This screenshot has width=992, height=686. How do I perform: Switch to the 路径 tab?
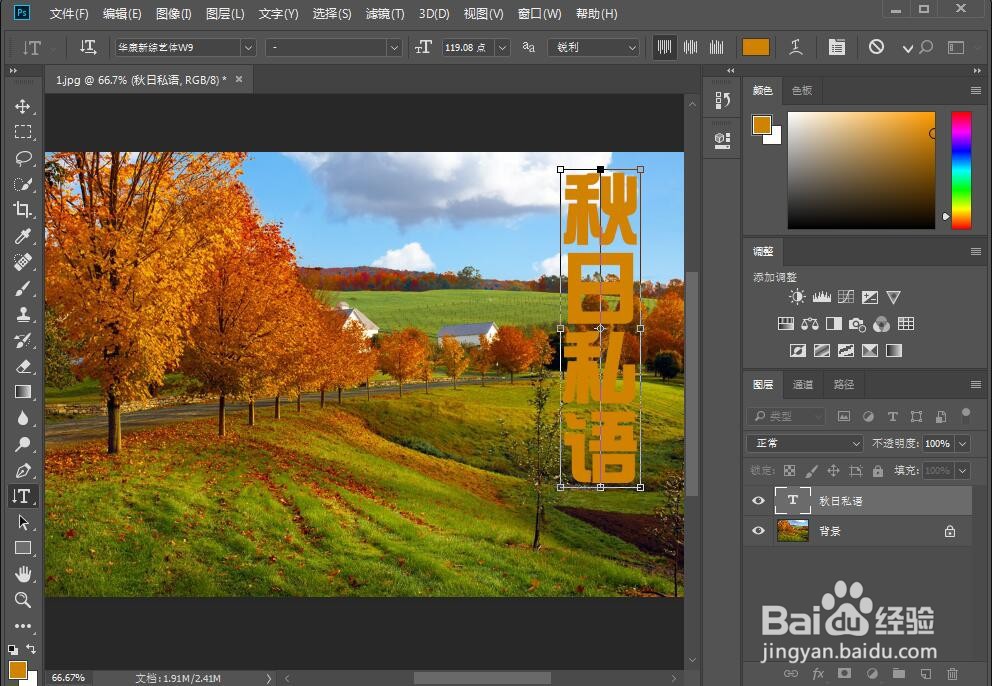[x=843, y=384]
